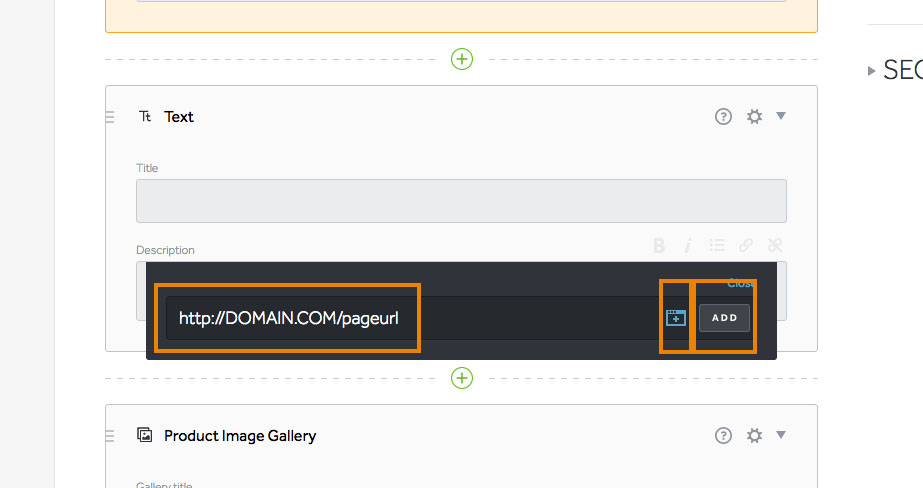The height and width of the screenshot is (488, 923).
Task: Grab the Text block drag handle
Action: point(110,117)
